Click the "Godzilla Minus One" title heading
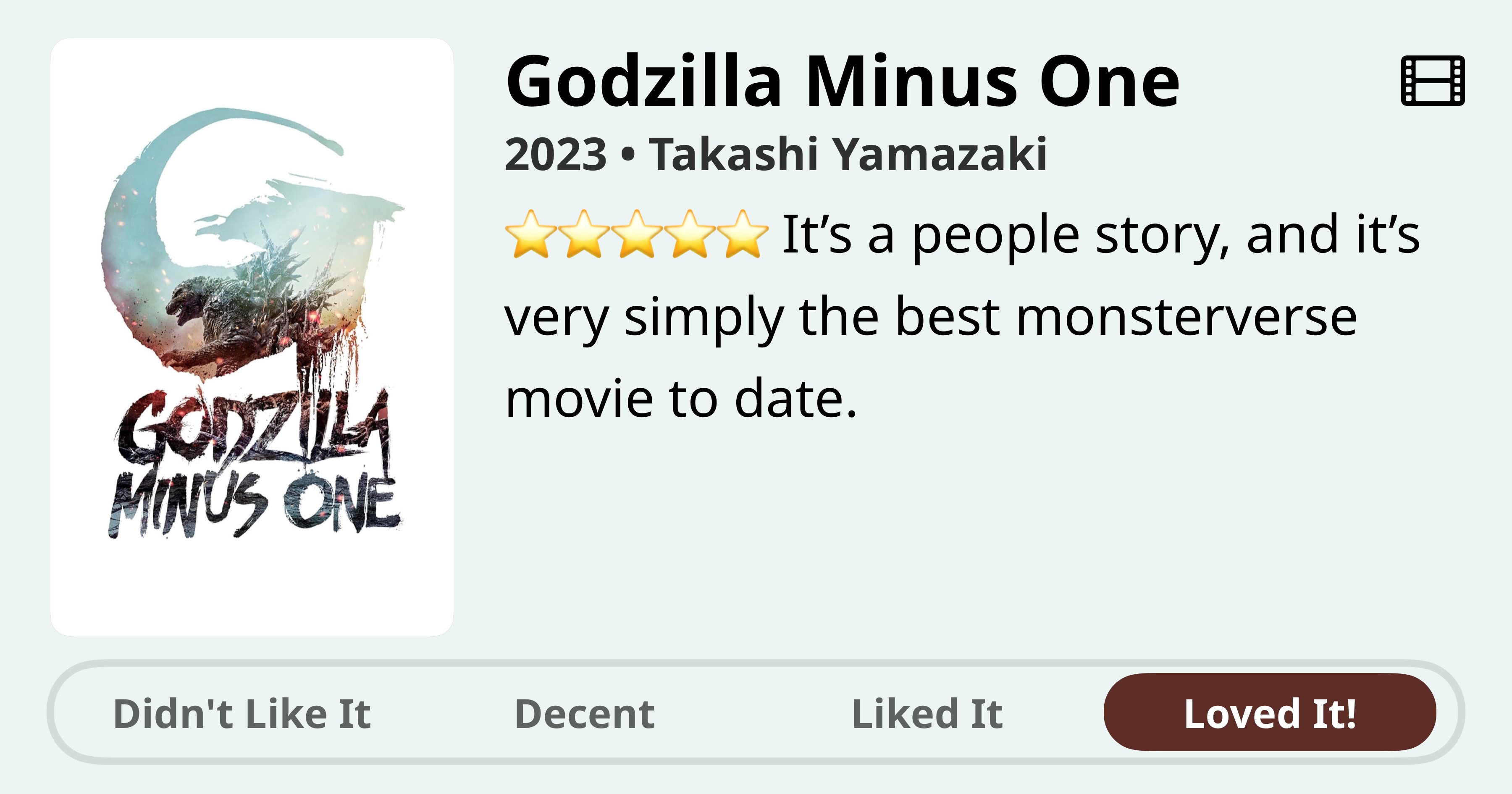1512x794 pixels. [x=843, y=82]
